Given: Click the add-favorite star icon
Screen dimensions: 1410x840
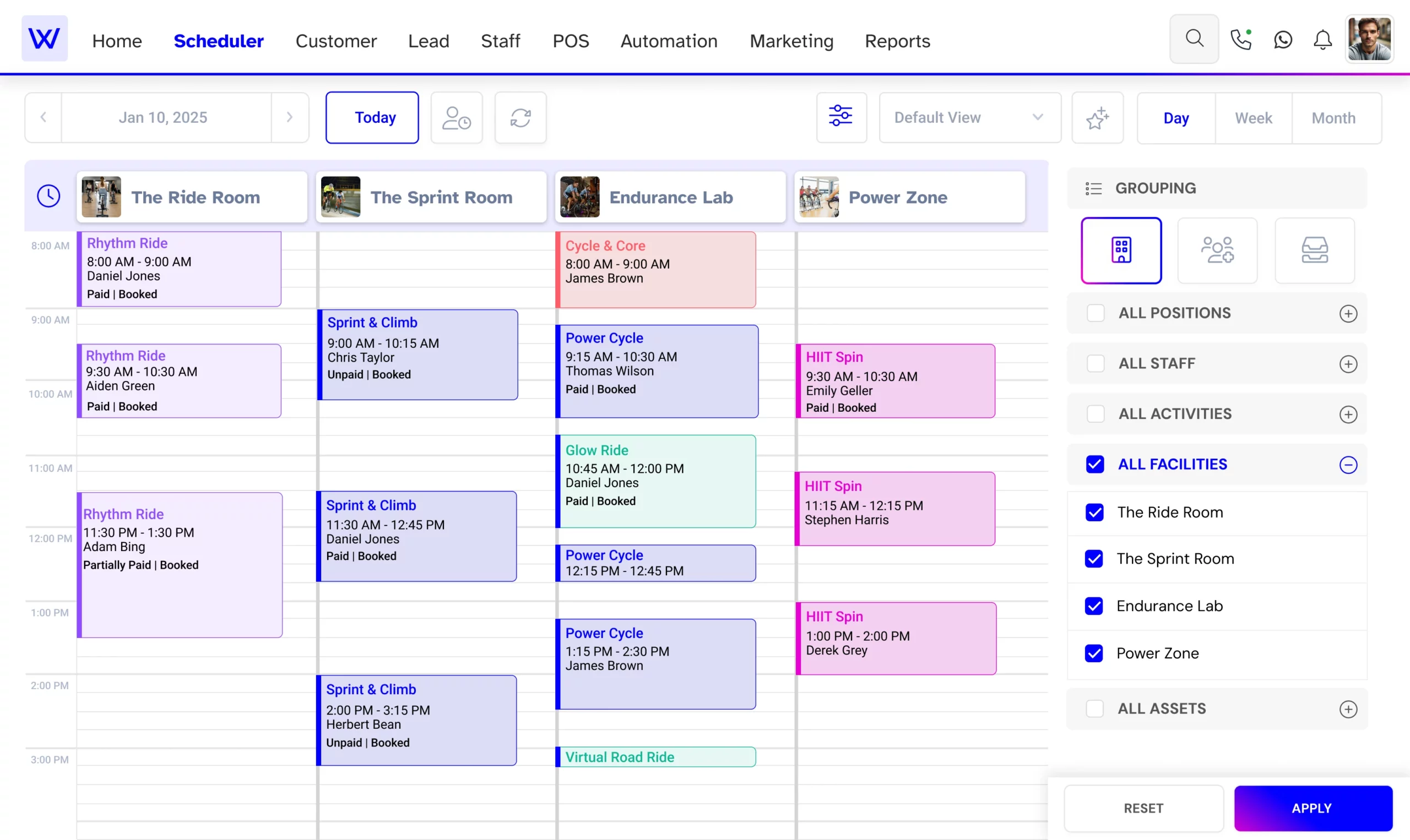Looking at the screenshot, I should click(1097, 118).
